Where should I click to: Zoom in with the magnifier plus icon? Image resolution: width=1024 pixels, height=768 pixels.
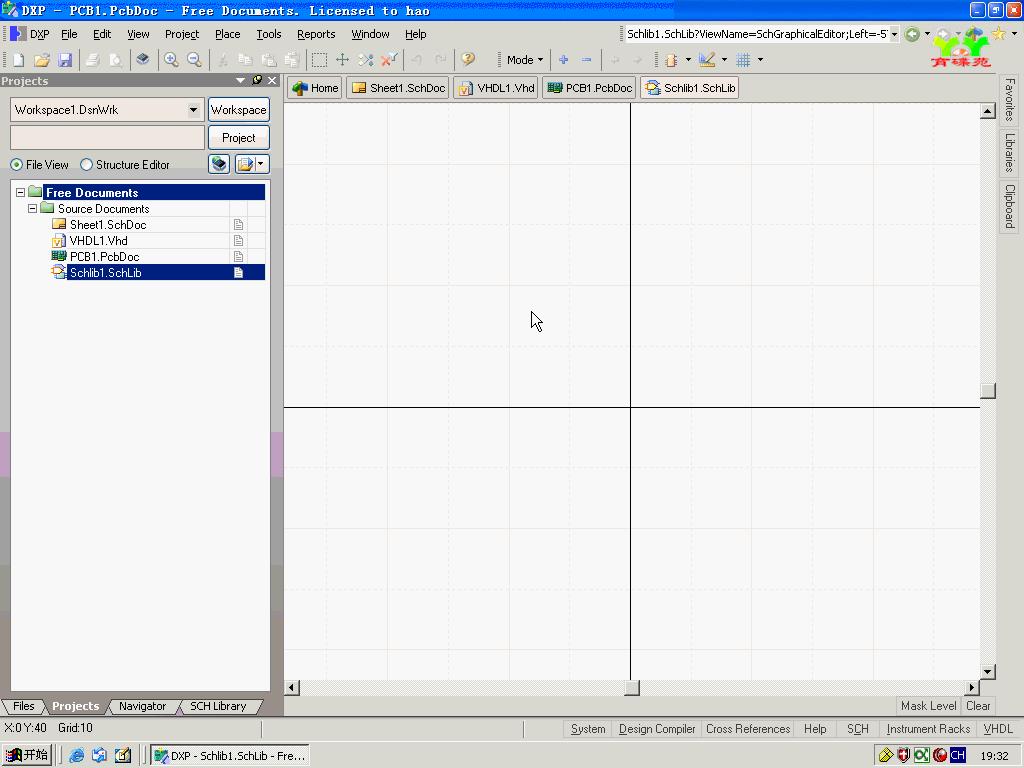pyautogui.click(x=171, y=60)
